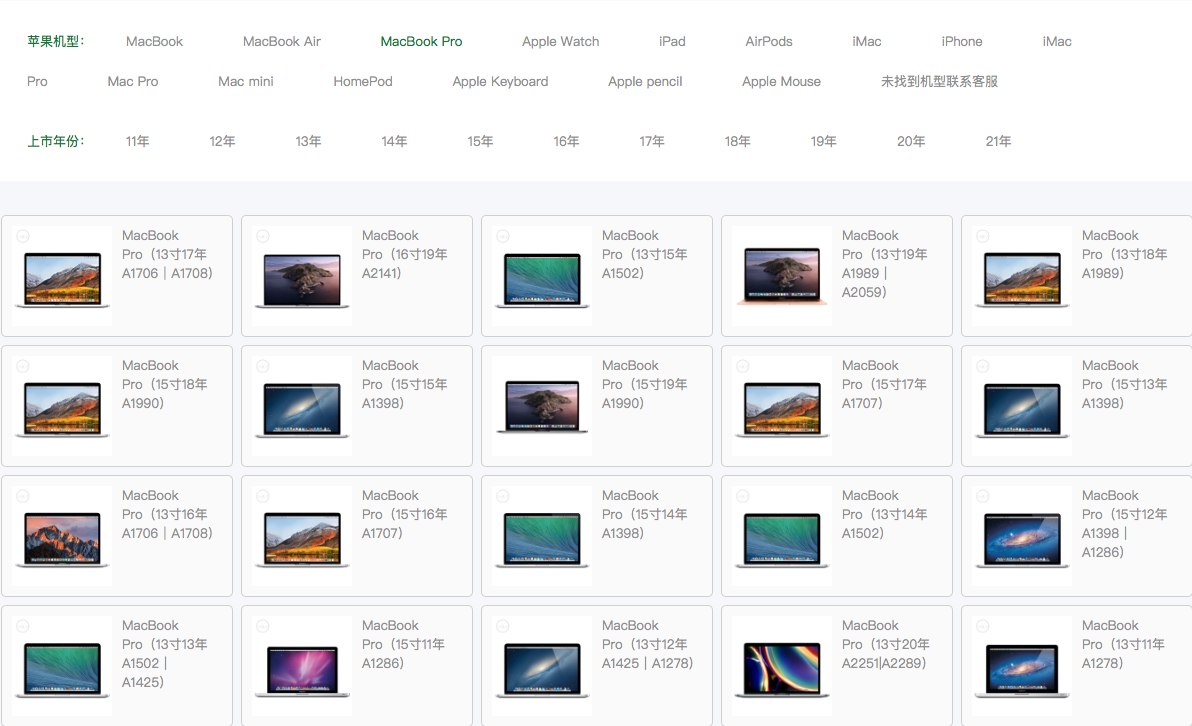The height and width of the screenshot is (726, 1192).
Task: Tick the radio circle on the 15寸12年 A1398 card
Action: [983, 496]
